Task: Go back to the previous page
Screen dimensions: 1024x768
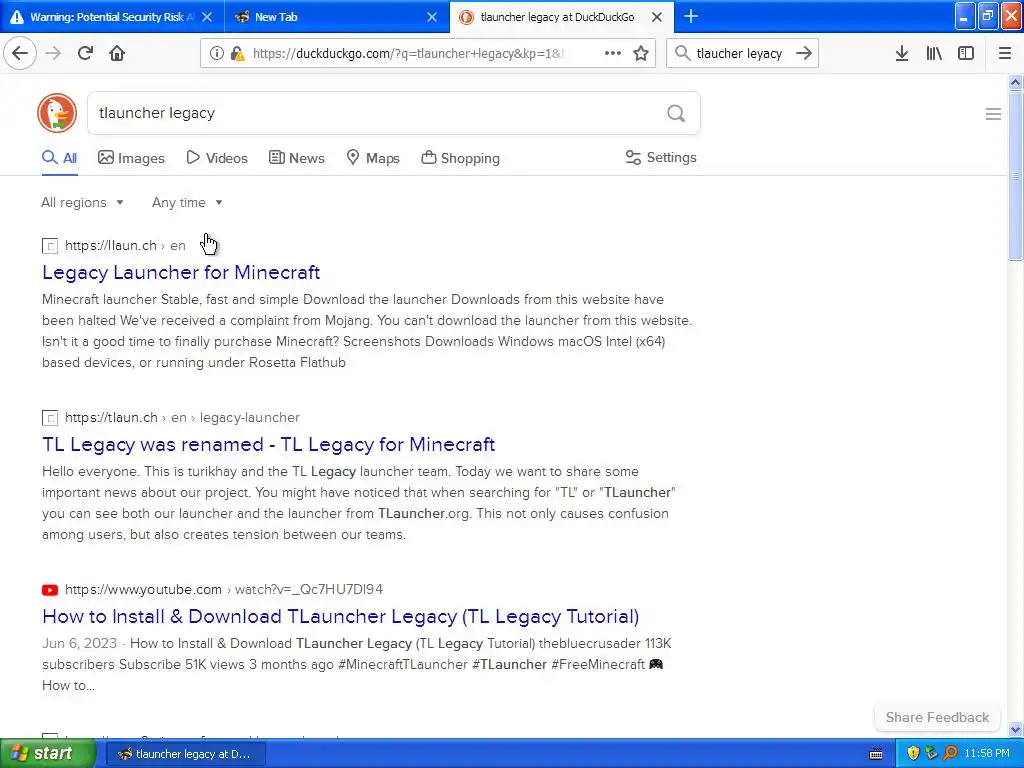Action: tap(20, 53)
